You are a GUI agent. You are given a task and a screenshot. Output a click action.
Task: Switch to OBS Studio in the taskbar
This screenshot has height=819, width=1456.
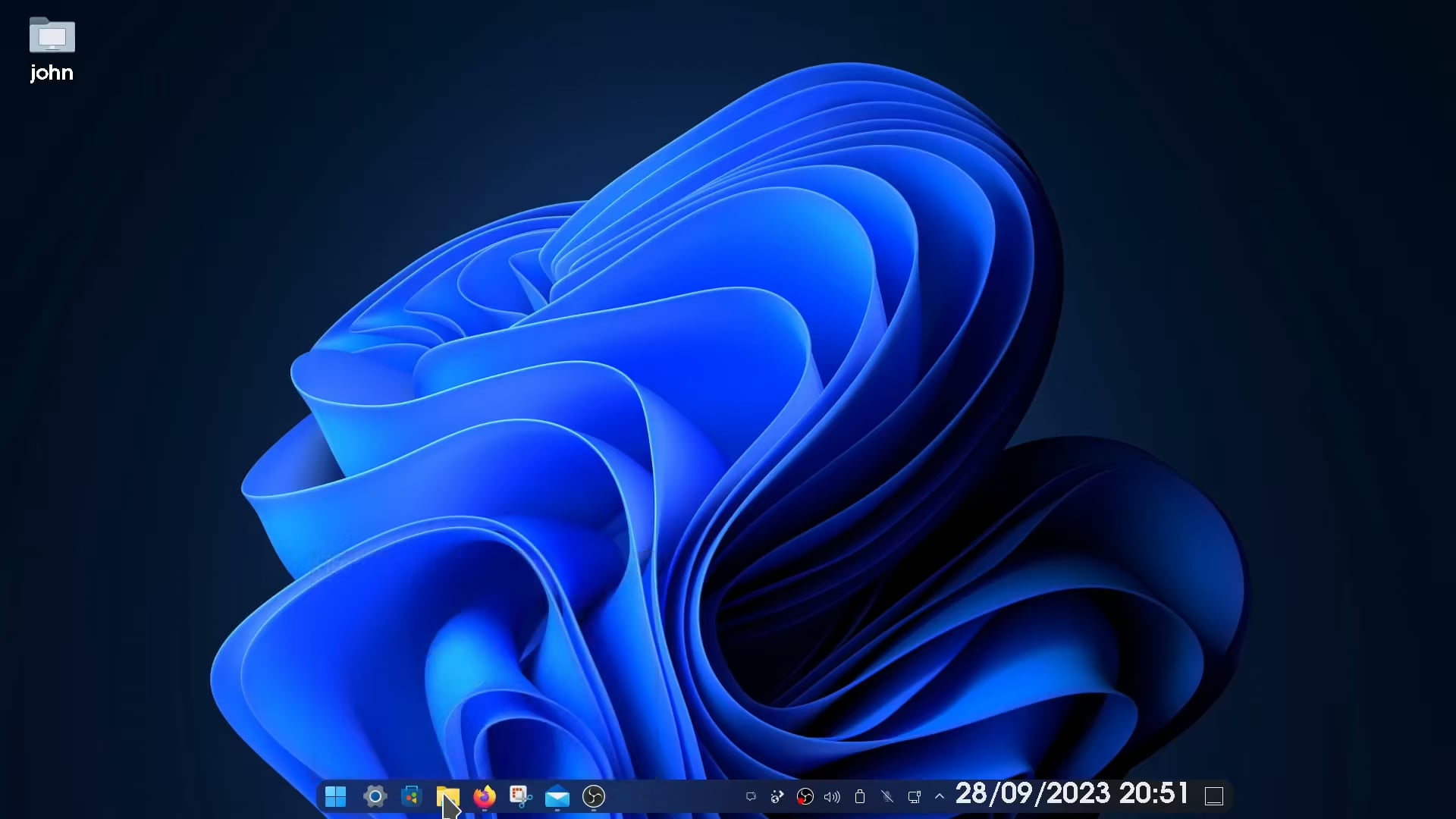point(593,796)
